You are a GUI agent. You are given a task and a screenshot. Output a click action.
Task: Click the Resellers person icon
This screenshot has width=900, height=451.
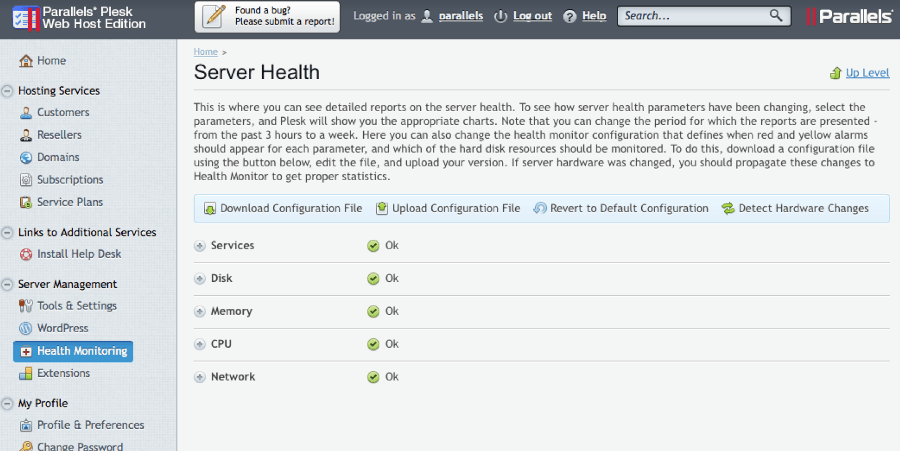pos(26,135)
